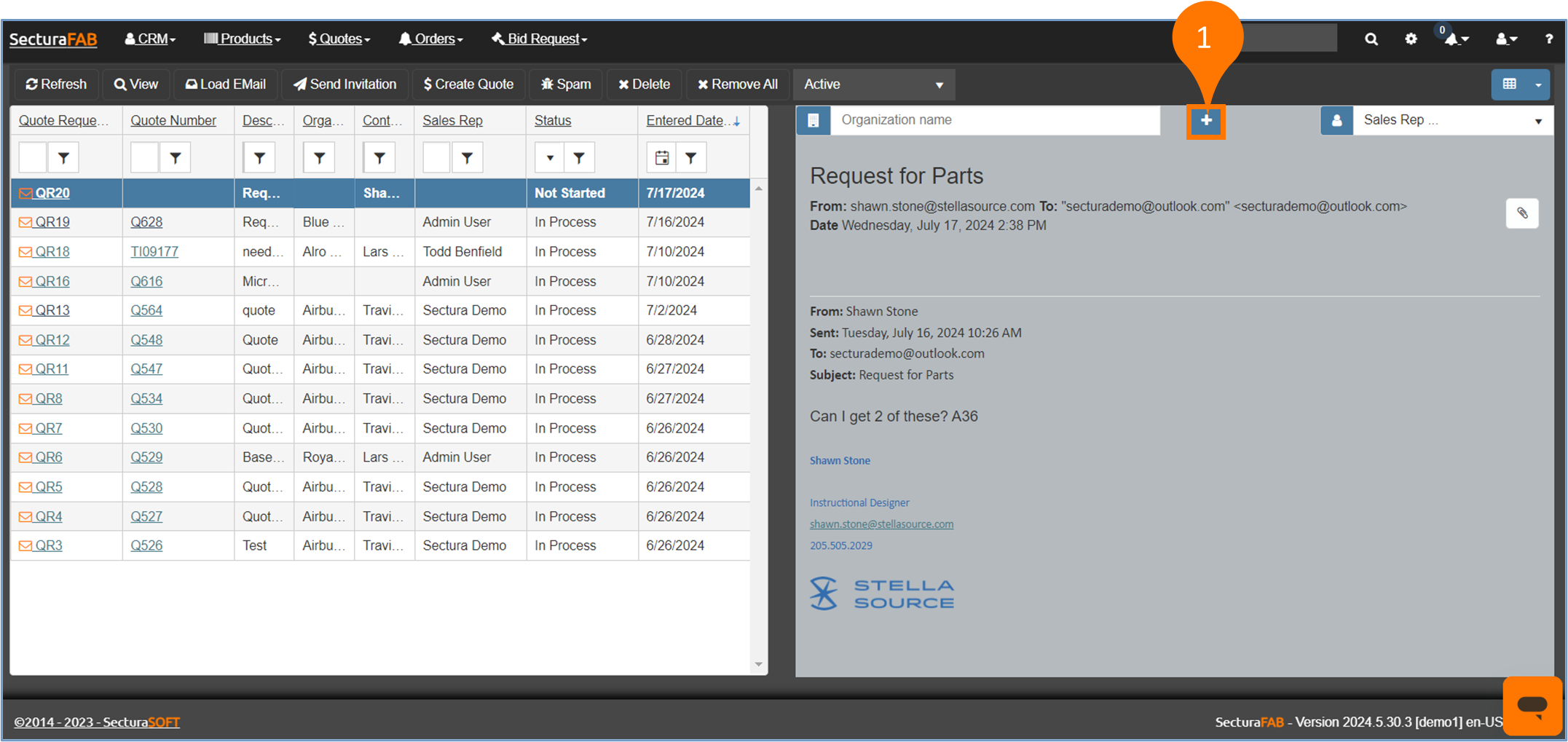The height and width of the screenshot is (742, 1568).
Task: Click the search magnifier icon in top bar
Action: click(x=1371, y=39)
